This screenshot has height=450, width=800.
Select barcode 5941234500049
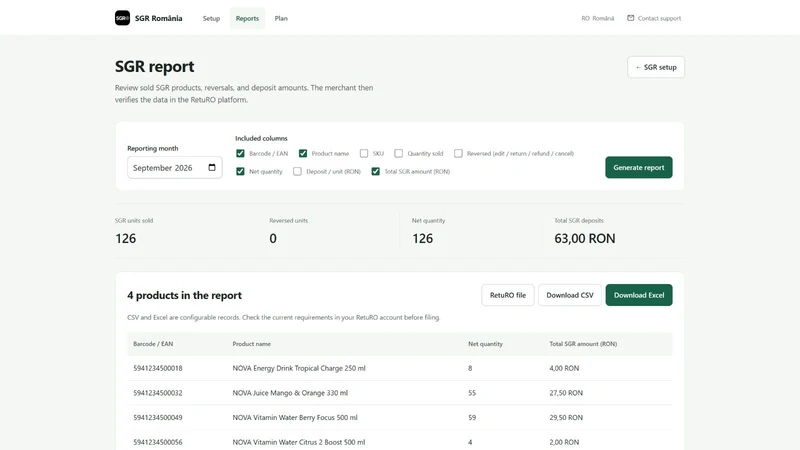point(158,417)
